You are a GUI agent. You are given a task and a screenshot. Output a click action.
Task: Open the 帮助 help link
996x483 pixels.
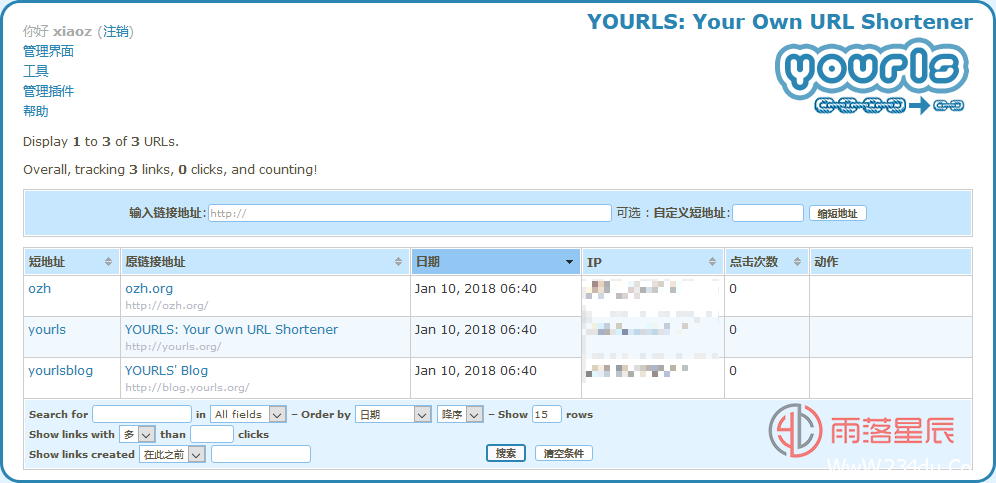point(36,112)
